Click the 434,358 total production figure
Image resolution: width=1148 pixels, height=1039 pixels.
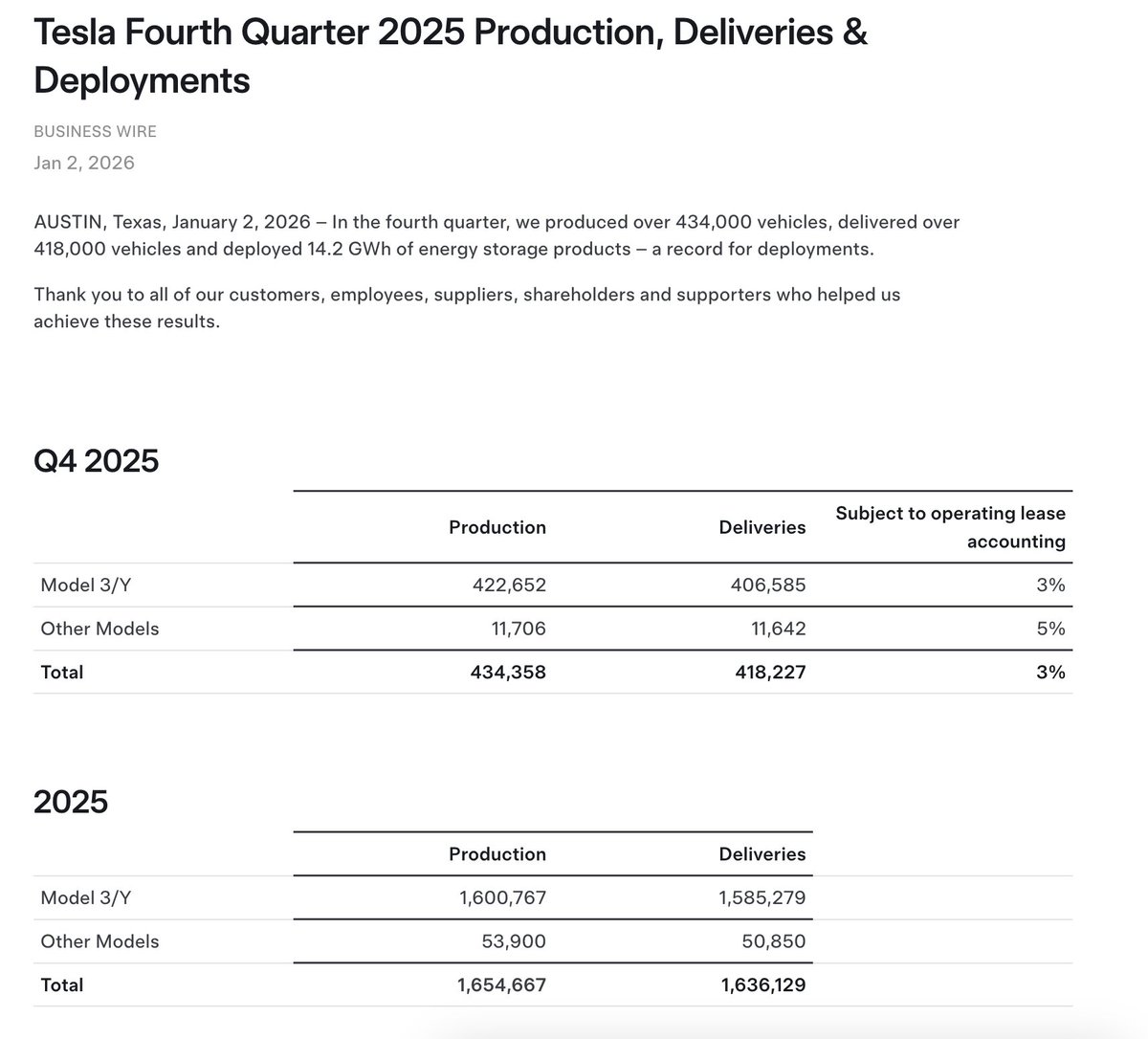(510, 672)
